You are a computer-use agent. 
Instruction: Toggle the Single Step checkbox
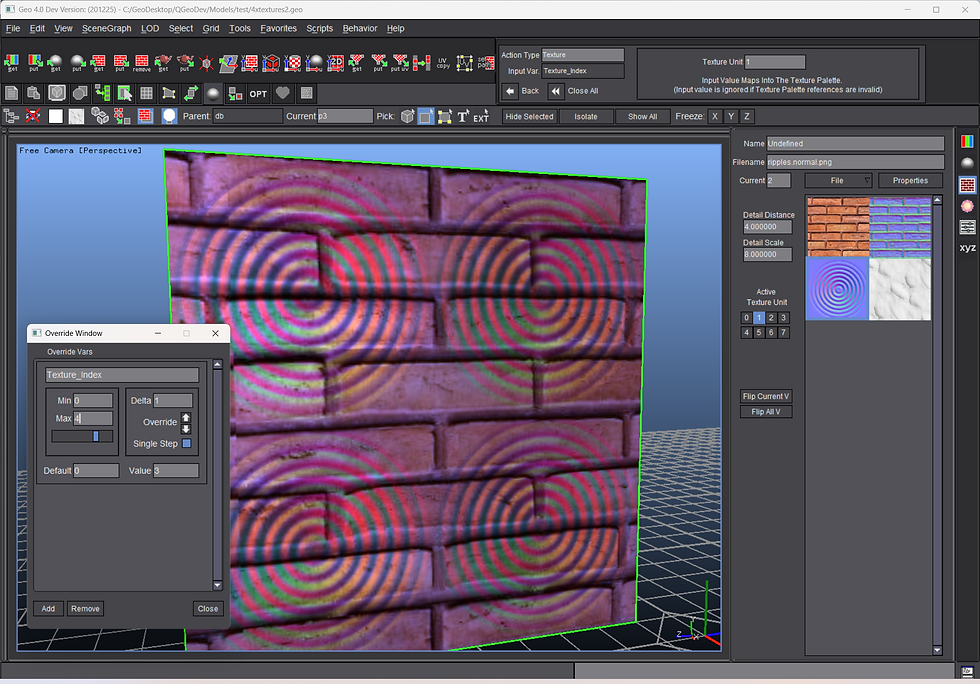click(x=186, y=443)
